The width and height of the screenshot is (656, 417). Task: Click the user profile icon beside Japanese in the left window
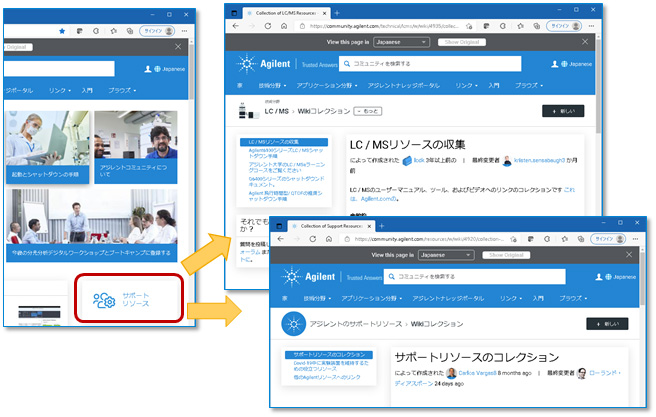[149, 69]
